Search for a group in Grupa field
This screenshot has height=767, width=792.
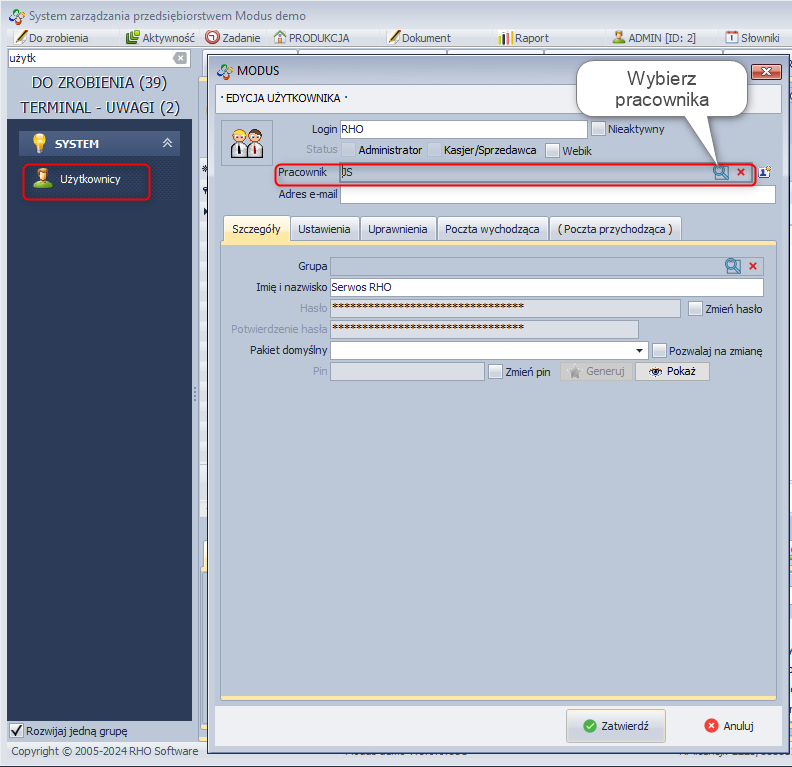[732, 266]
